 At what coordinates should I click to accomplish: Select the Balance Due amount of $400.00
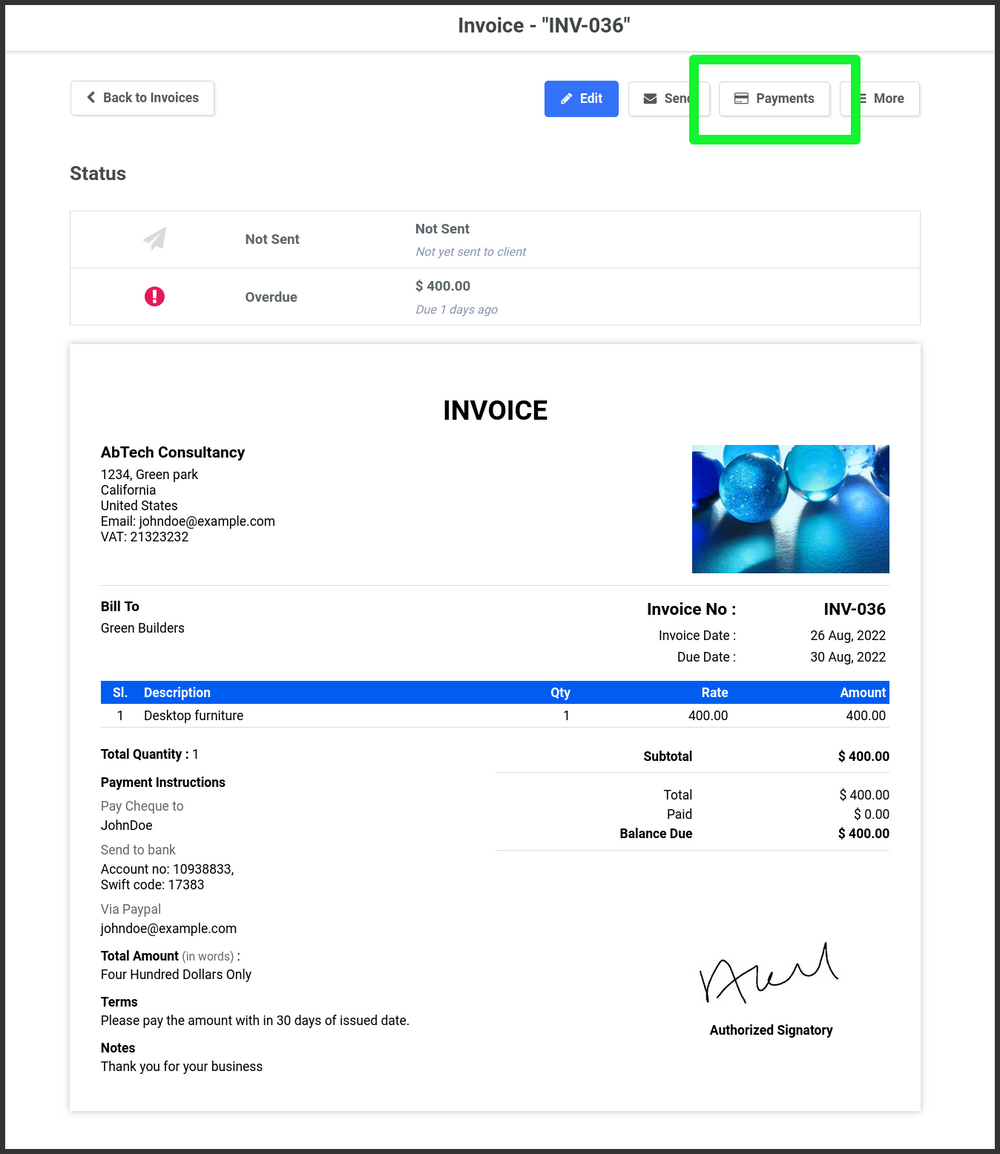863,833
